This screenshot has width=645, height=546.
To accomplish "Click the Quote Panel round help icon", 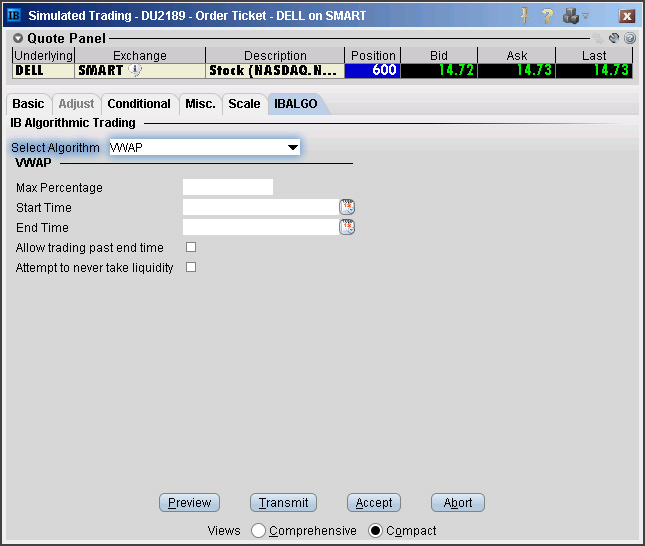I will (x=630, y=38).
